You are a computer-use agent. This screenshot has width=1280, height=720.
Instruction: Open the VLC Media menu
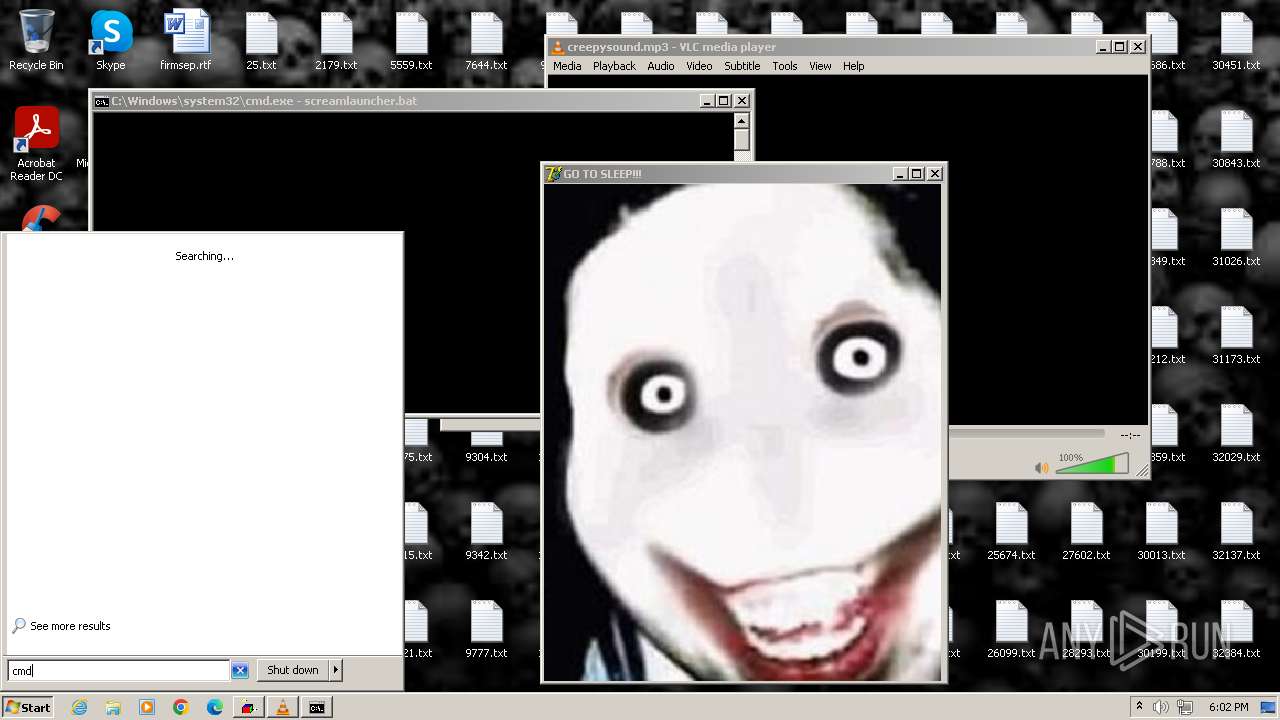[x=566, y=66]
